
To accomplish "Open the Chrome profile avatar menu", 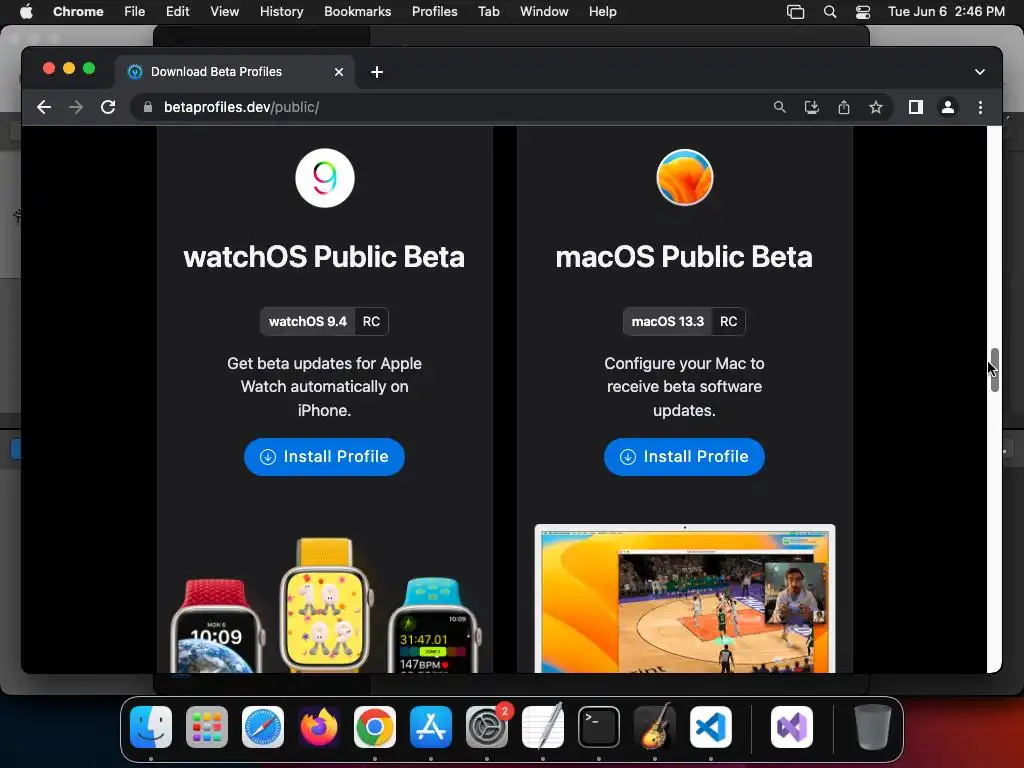I will (948, 107).
